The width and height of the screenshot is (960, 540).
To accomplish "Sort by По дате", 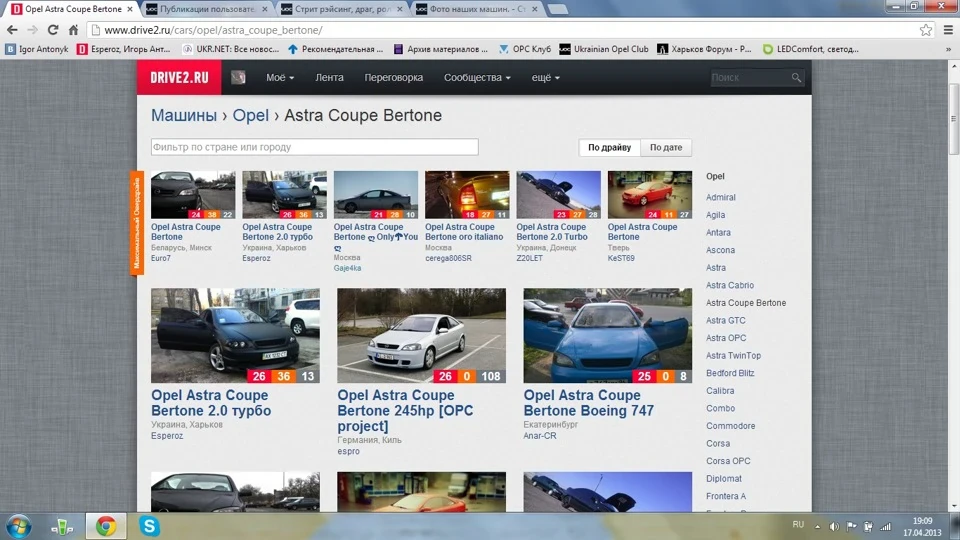I will [666, 148].
